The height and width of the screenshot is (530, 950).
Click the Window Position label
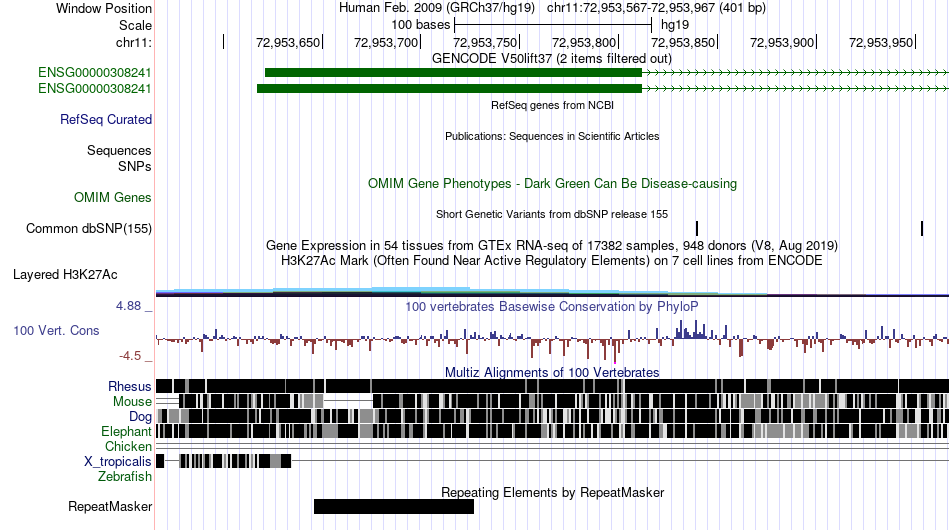(x=104, y=8)
